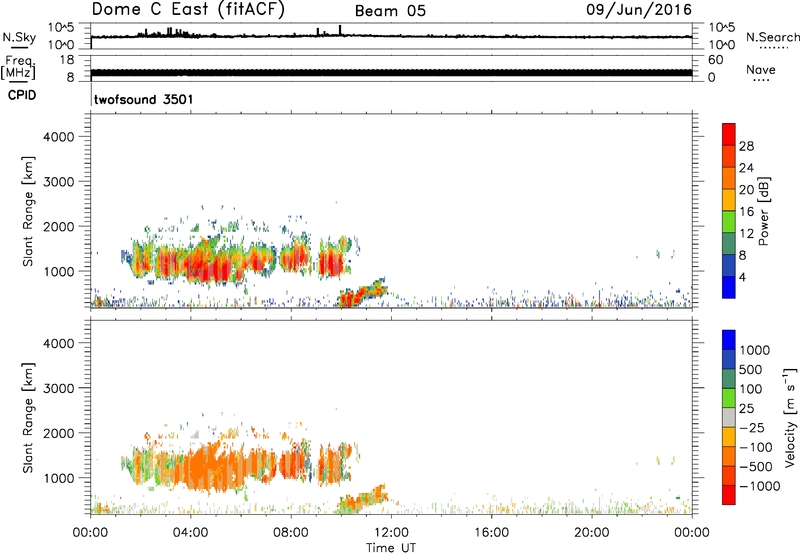Click the 'Slant Range [km]' label of velocity panel

pos(28,418)
